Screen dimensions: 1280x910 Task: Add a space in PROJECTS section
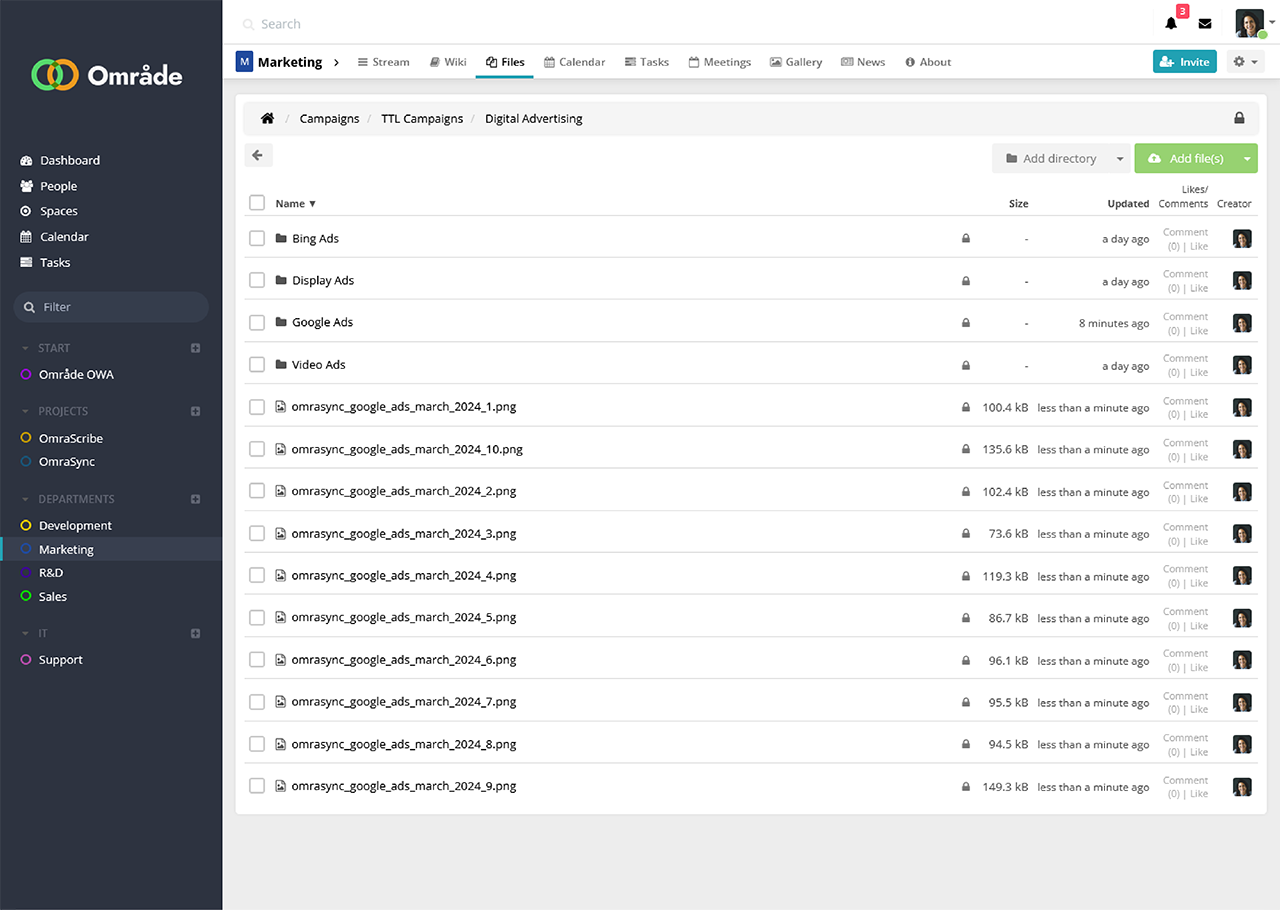pyautogui.click(x=196, y=411)
